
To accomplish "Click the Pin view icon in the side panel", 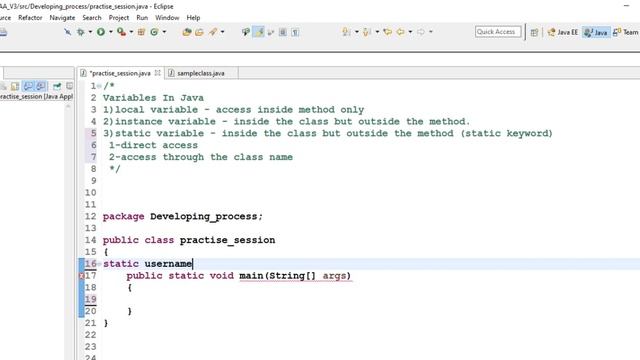I will 57,86.
